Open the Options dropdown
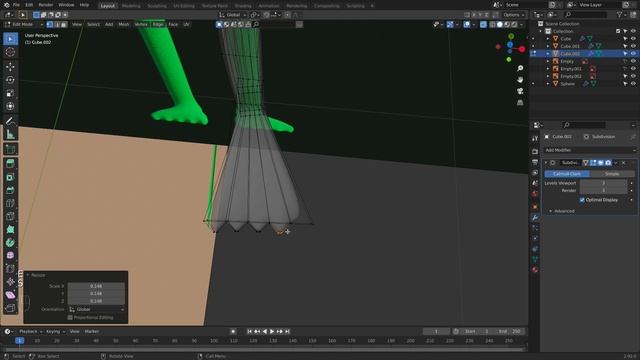Image resolution: width=640 pixels, height=360 pixels. pyautogui.click(x=513, y=15)
